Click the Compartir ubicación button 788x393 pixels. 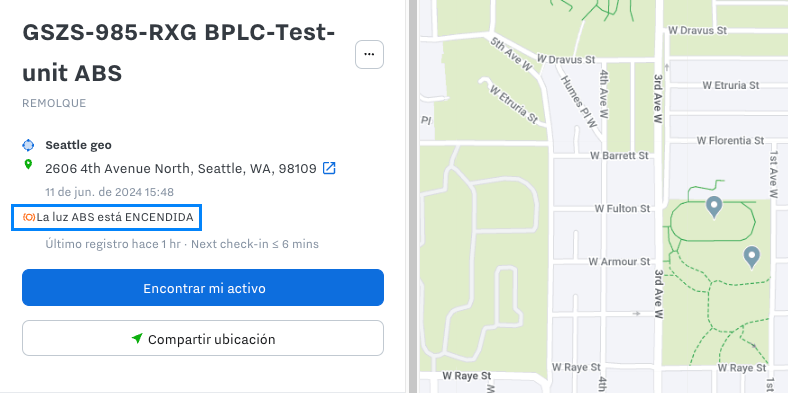click(x=203, y=338)
